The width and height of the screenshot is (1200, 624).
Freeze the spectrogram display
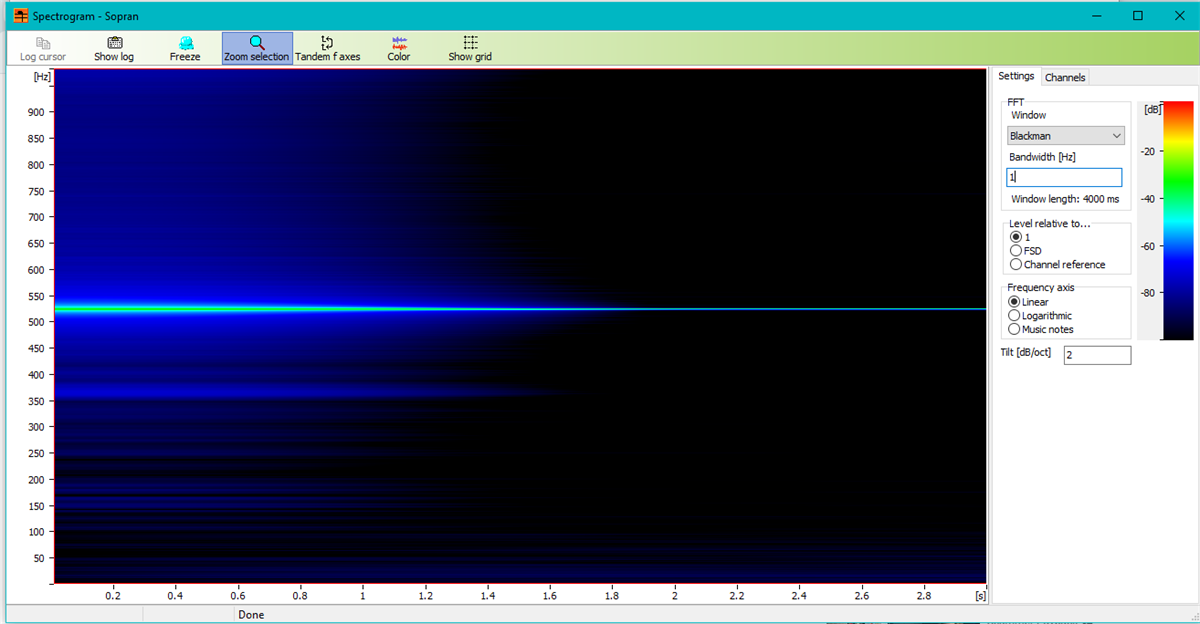185,48
